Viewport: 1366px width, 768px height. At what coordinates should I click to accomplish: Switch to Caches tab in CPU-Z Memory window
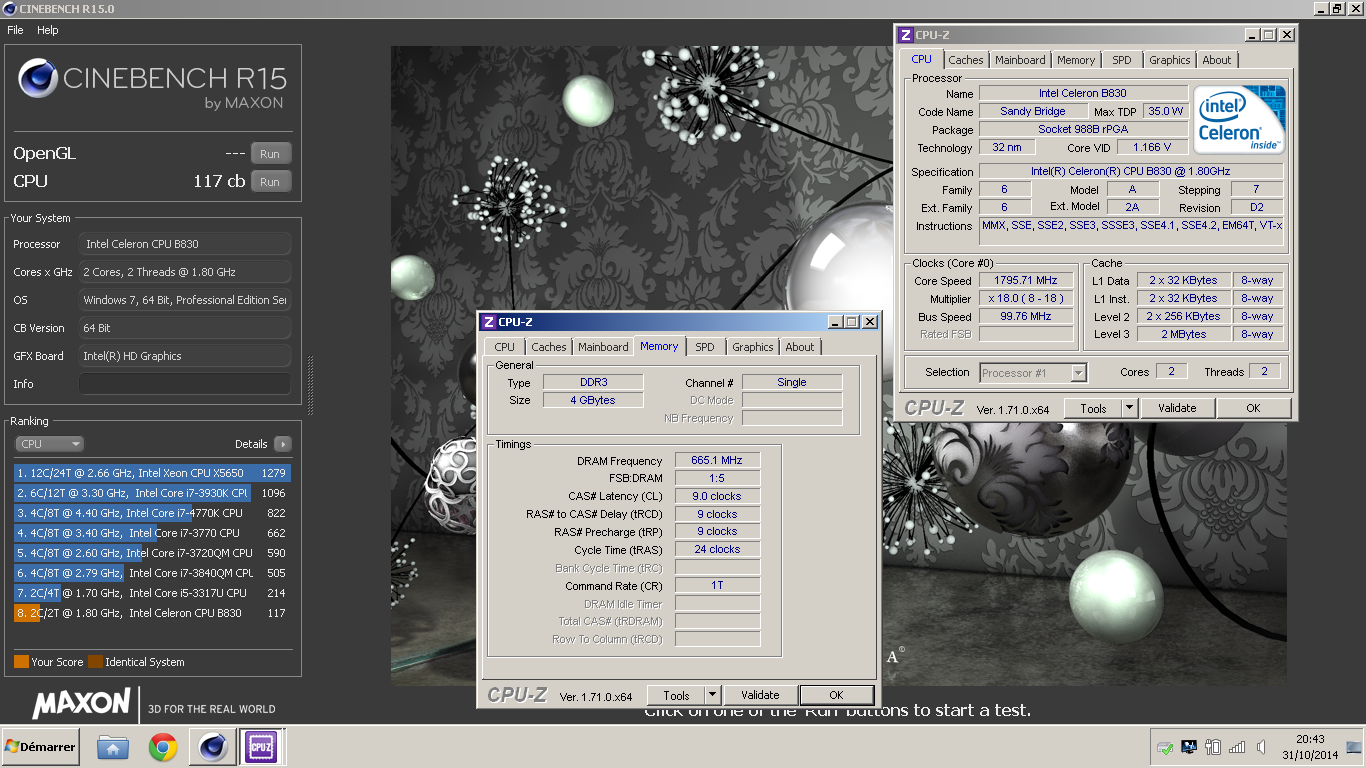[x=549, y=347]
